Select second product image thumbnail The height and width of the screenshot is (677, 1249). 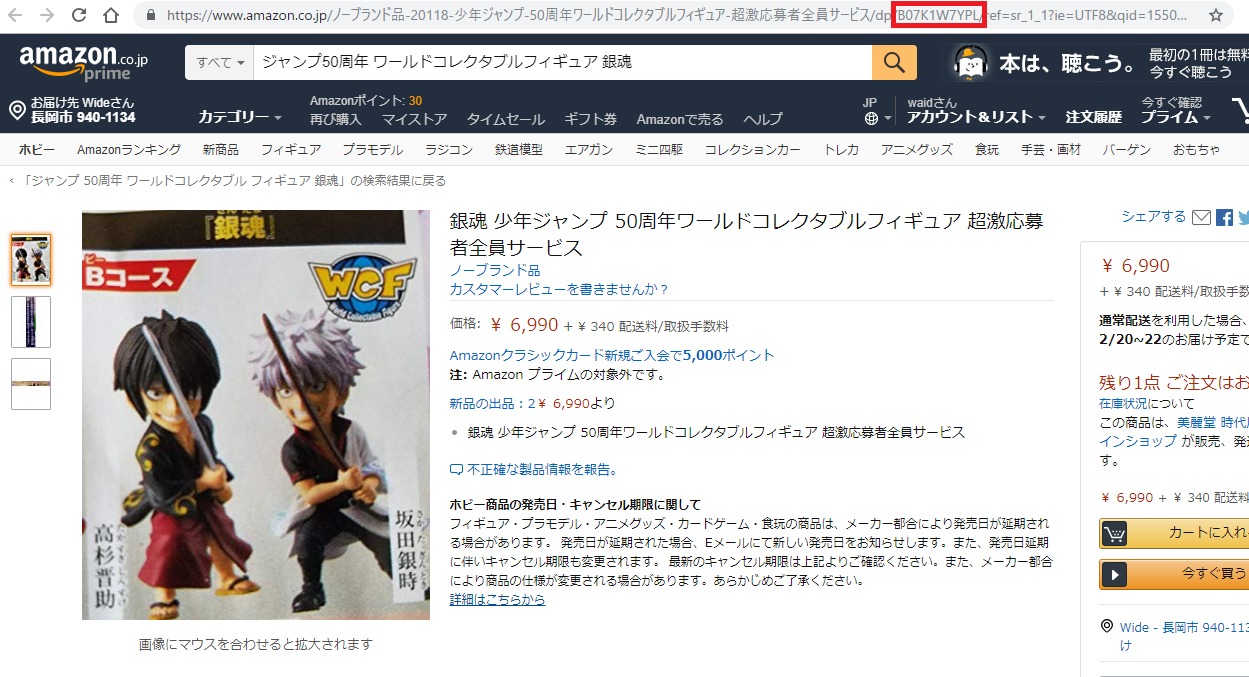click(31, 322)
